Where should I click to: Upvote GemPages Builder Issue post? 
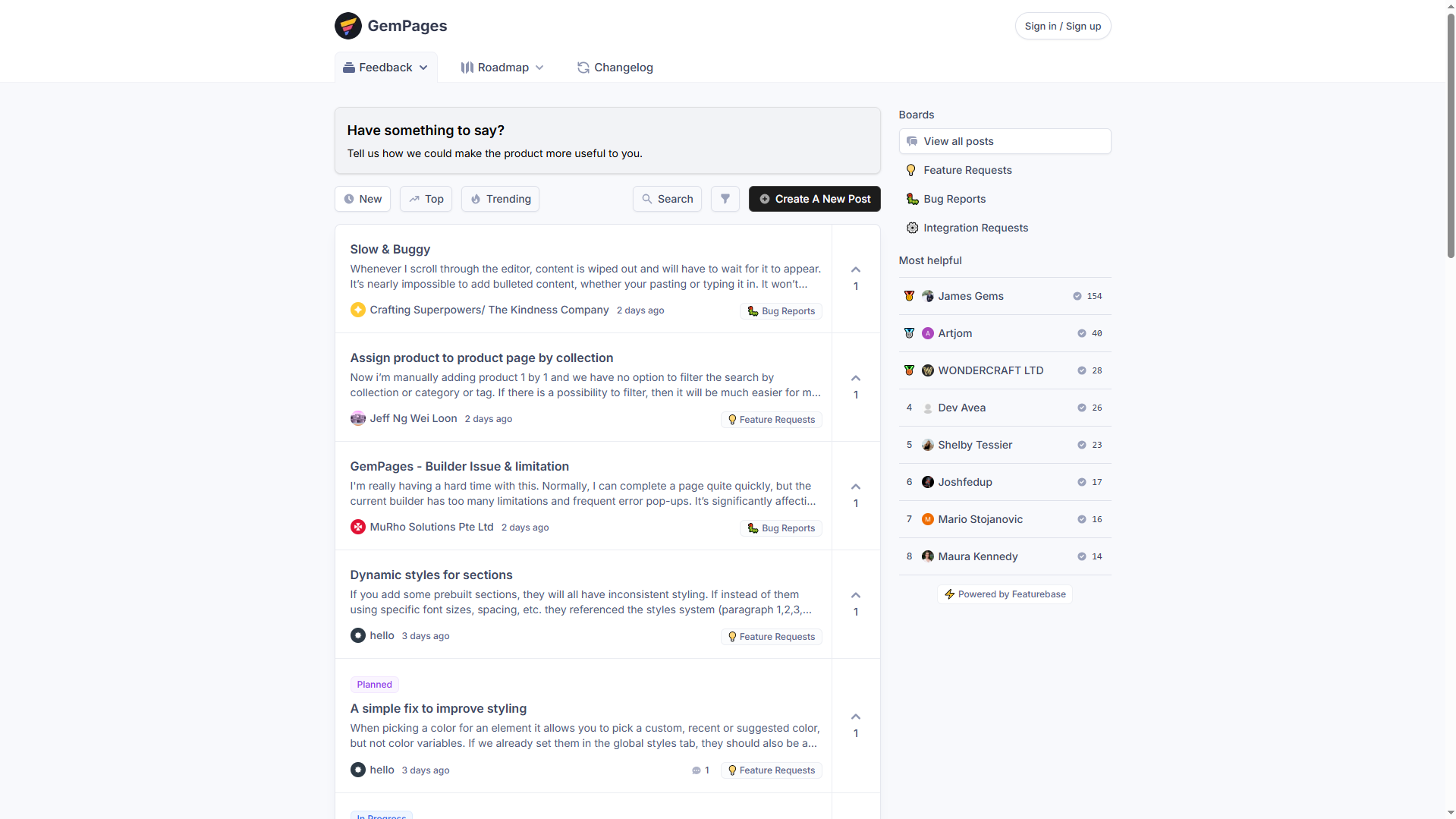click(x=856, y=487)
